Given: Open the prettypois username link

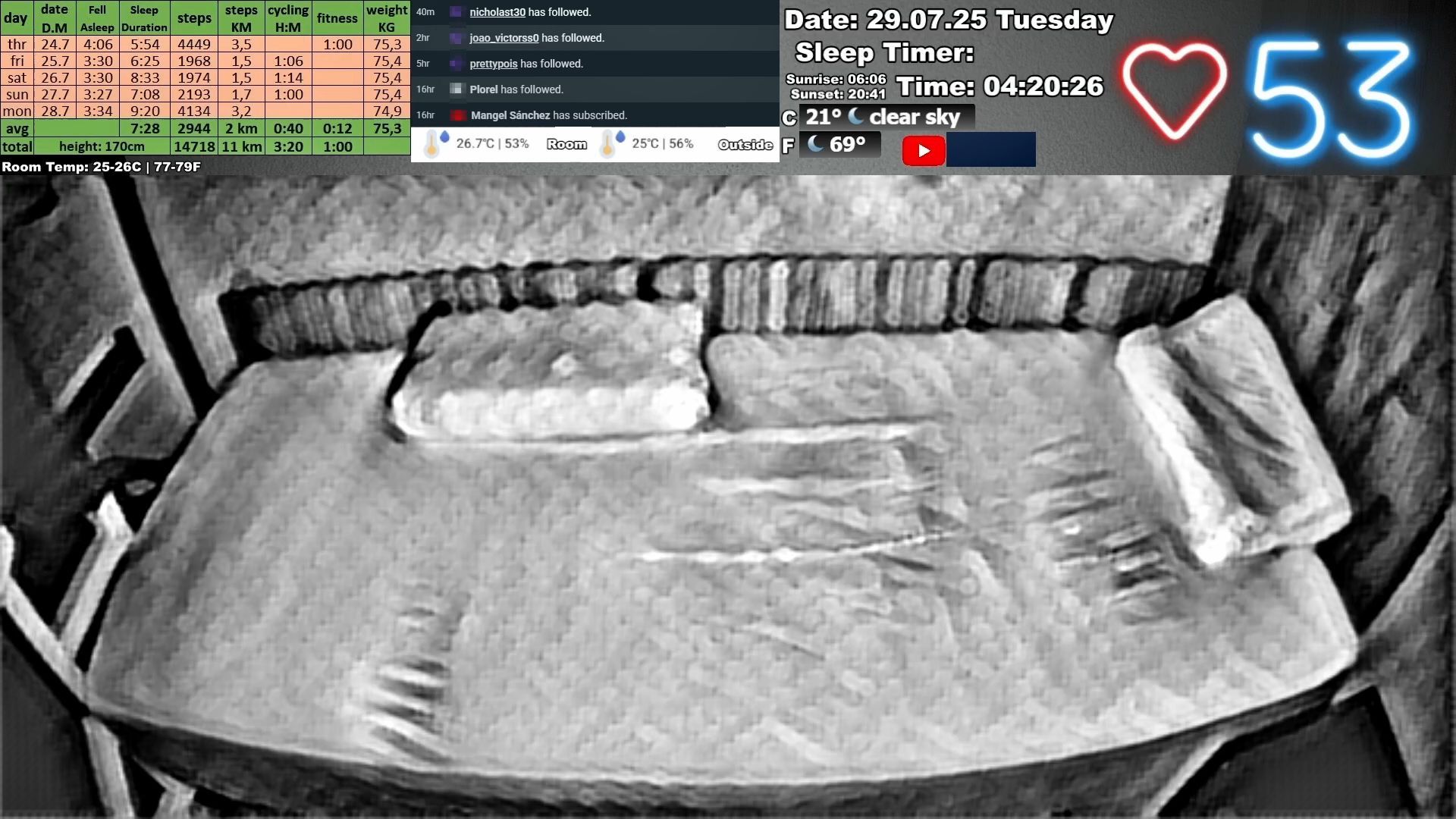Looking at the screenshot, I should [494, 64].
